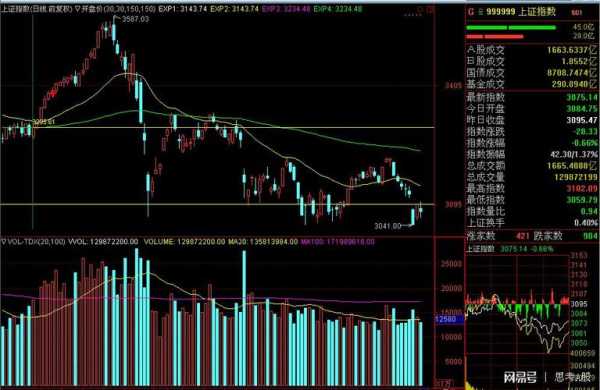Open the 999999 上证指数 stock title

[x=521, y=12]
